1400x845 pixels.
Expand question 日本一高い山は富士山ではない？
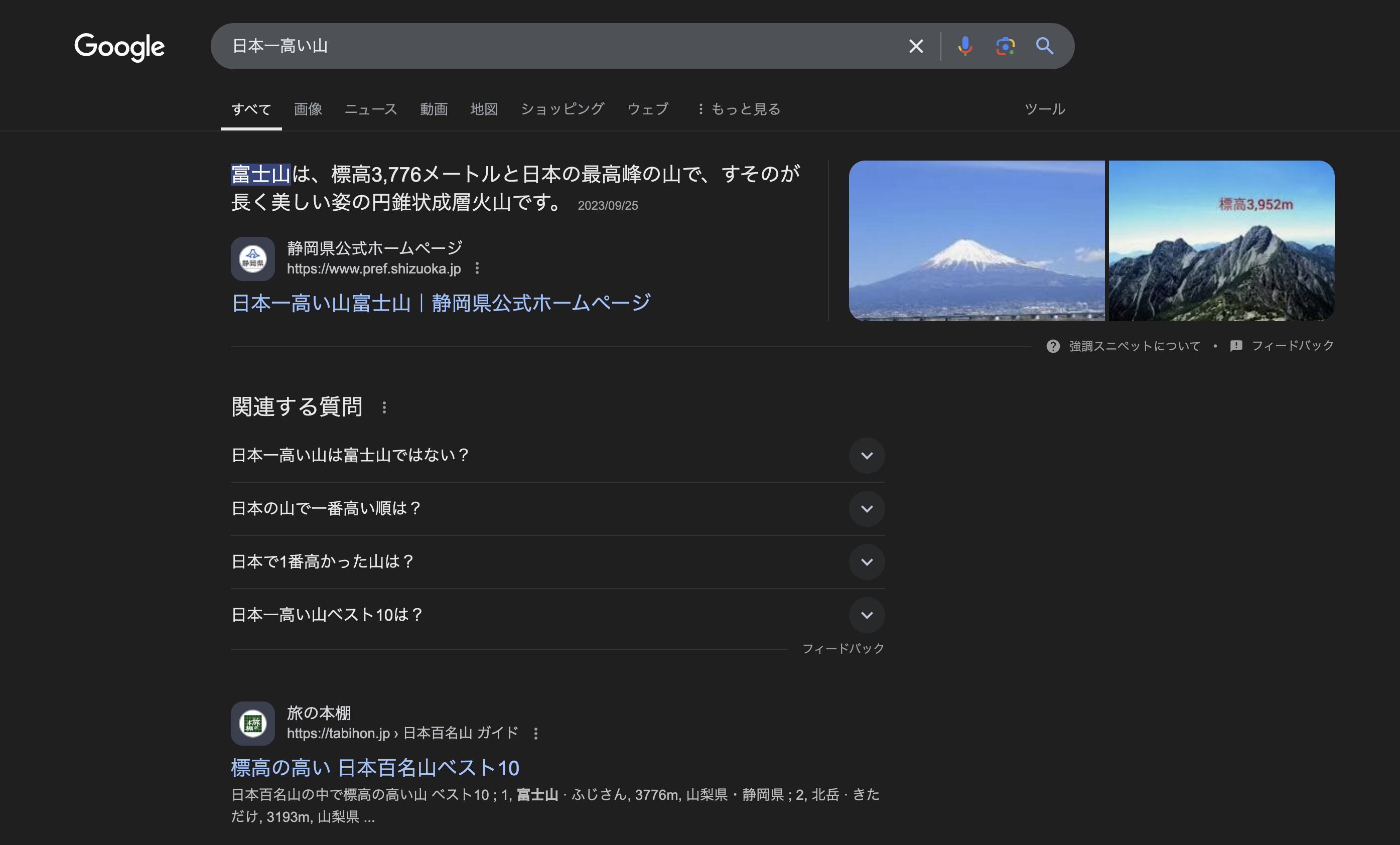tap(867, 455)
